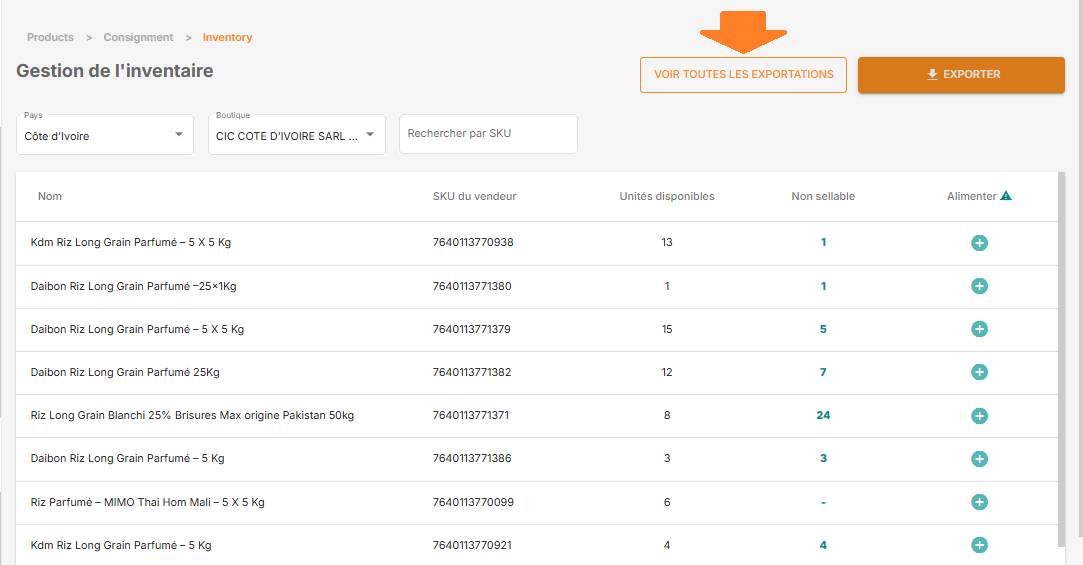Replenish Daibon Riz Long Grain Parfumé 25Kg
Screen dimensions: 1083x565
click(979, 372)
